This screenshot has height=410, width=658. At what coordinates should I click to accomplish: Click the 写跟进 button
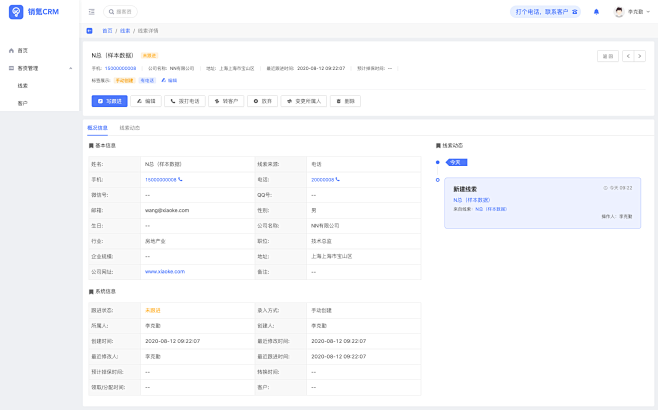coord(110,101)
